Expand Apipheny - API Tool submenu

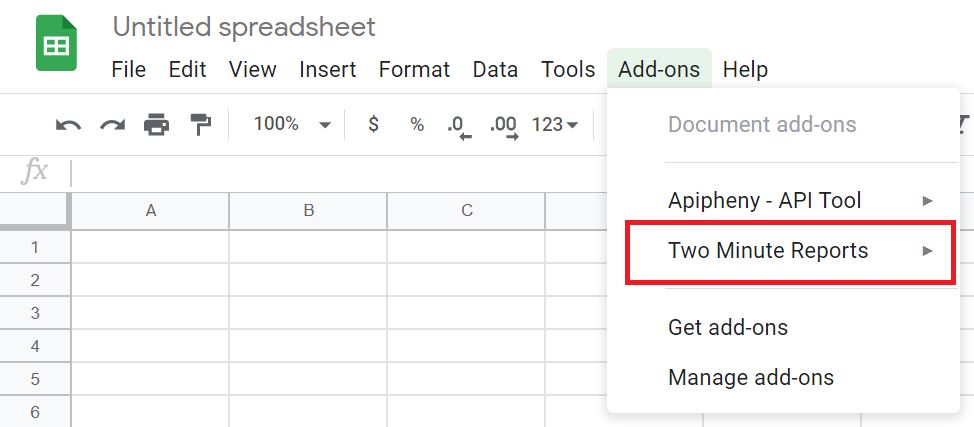point(783,200)
